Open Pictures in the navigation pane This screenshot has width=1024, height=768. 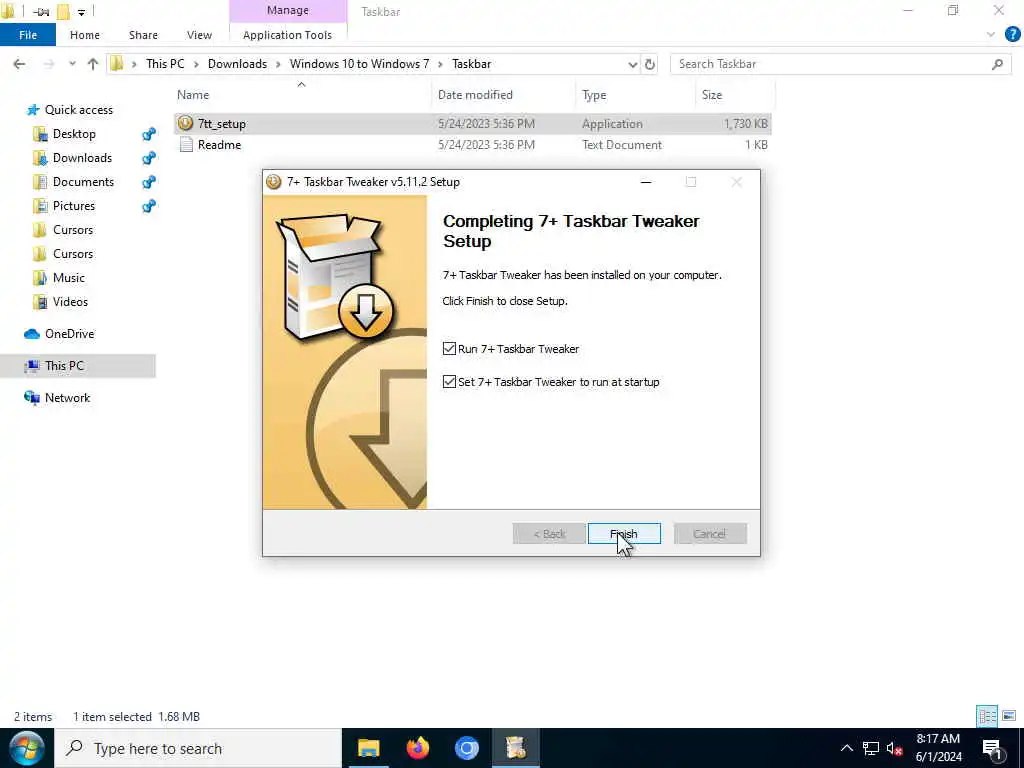pos(74,206)
